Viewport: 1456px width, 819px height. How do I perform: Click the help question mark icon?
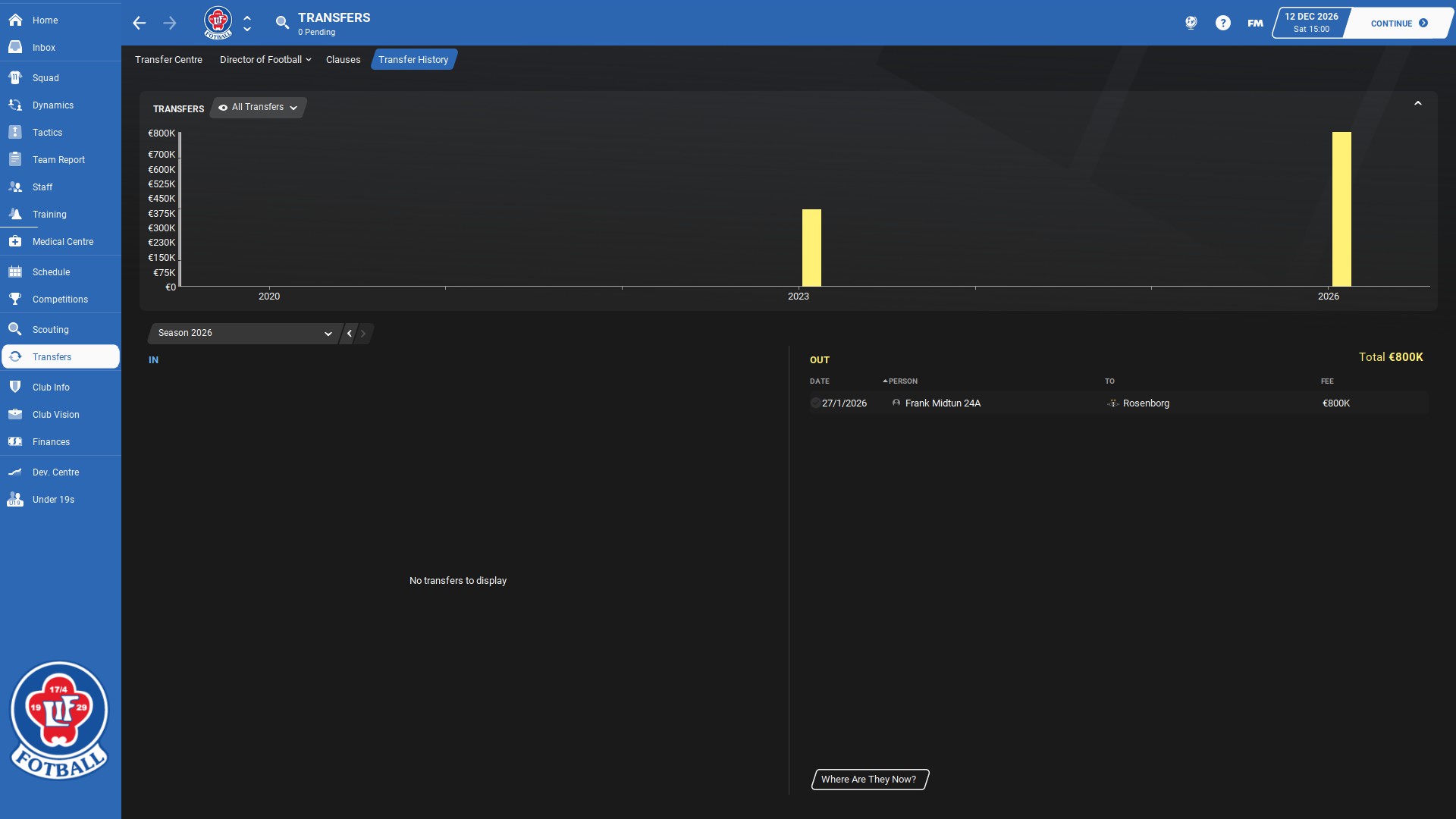tap(1222, 23)
